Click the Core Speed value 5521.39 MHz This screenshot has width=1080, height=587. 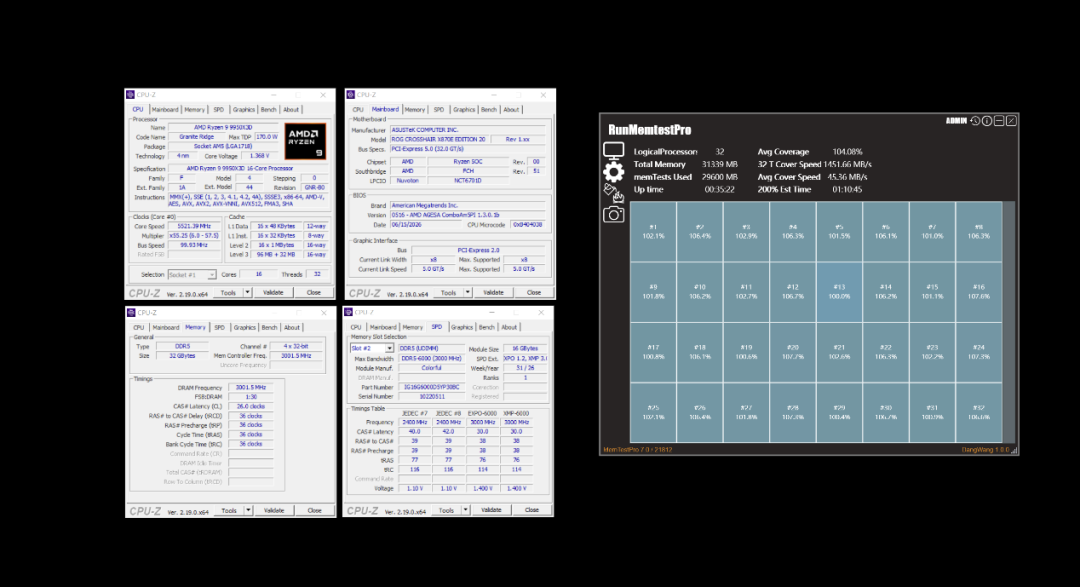(195, 226)
